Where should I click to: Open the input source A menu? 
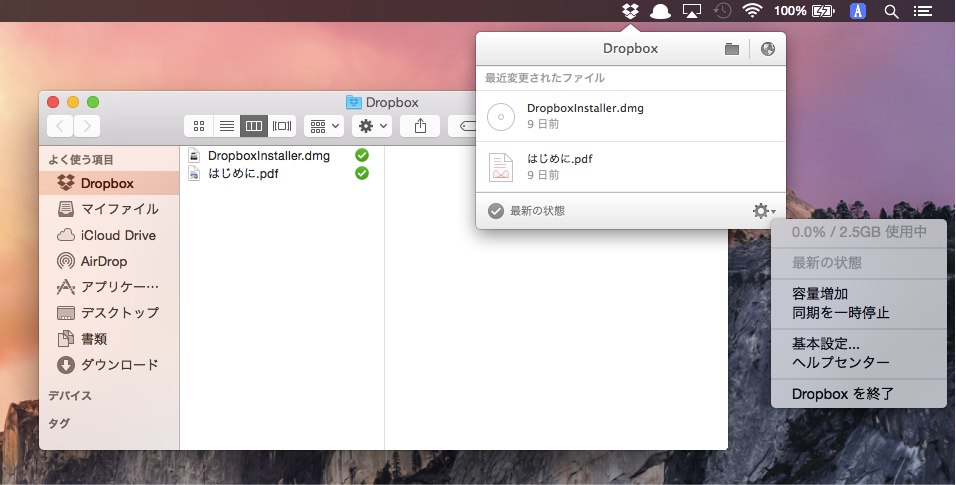click(x=858, y=11)
